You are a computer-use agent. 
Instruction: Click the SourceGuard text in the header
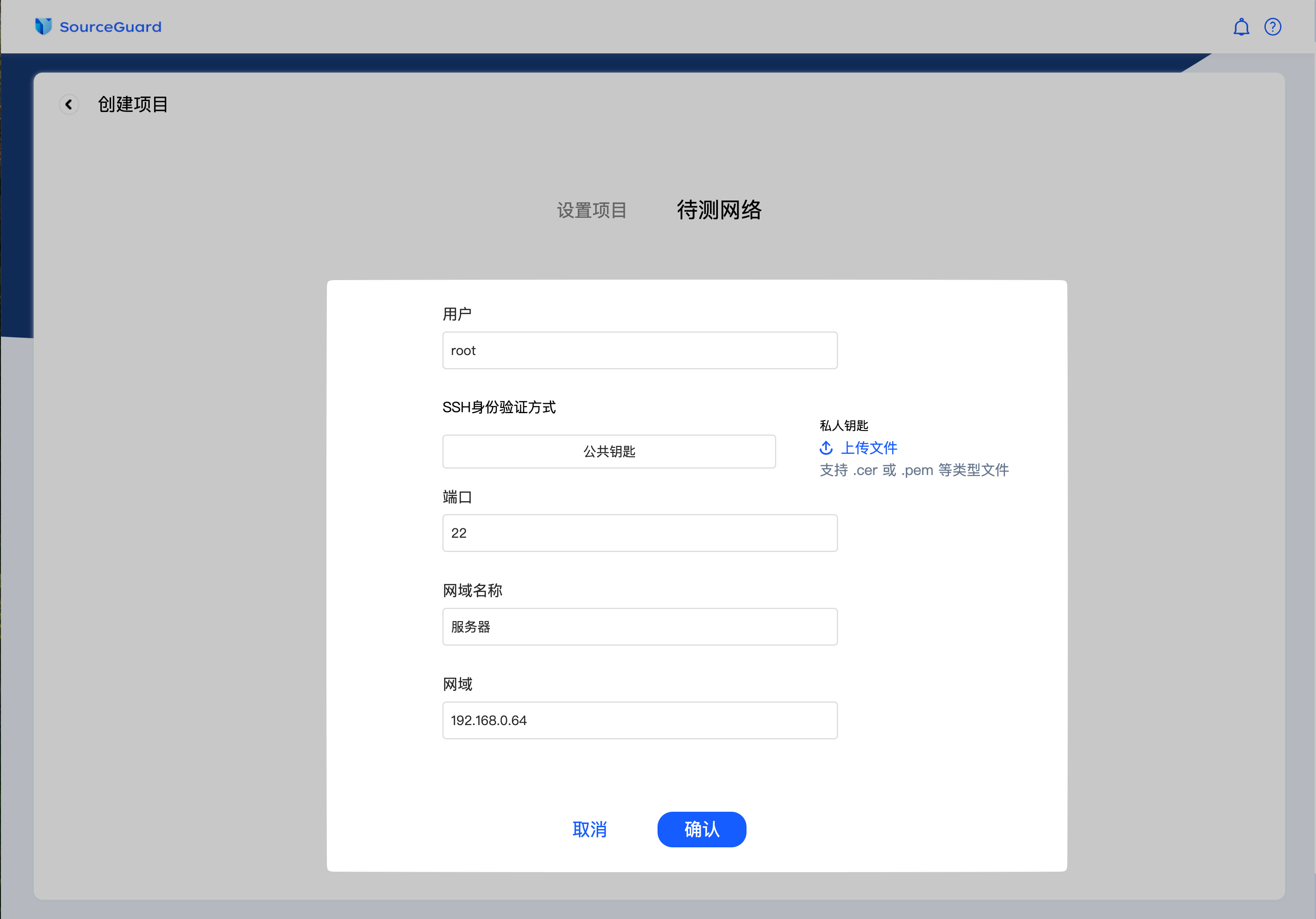point(111,26)
